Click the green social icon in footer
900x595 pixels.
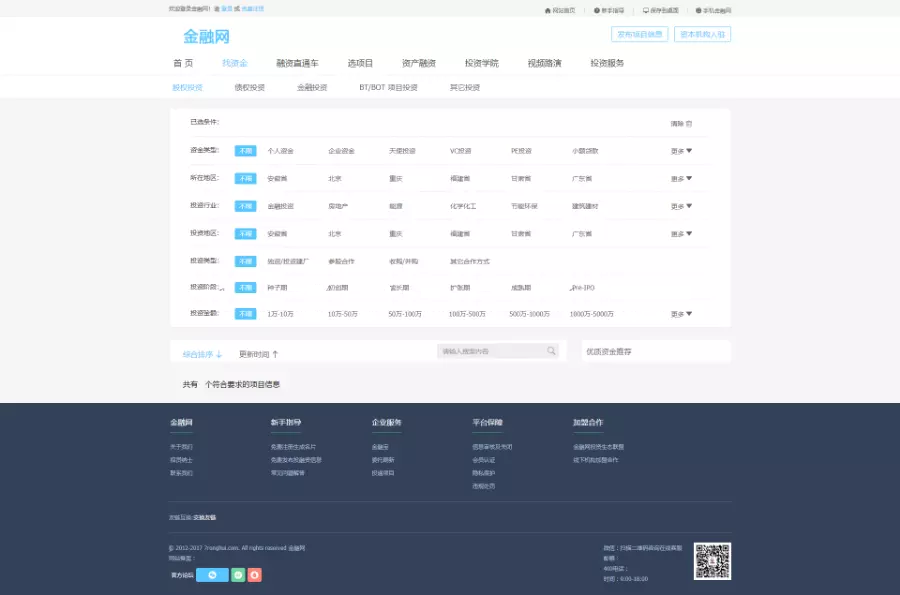point(238,574)
